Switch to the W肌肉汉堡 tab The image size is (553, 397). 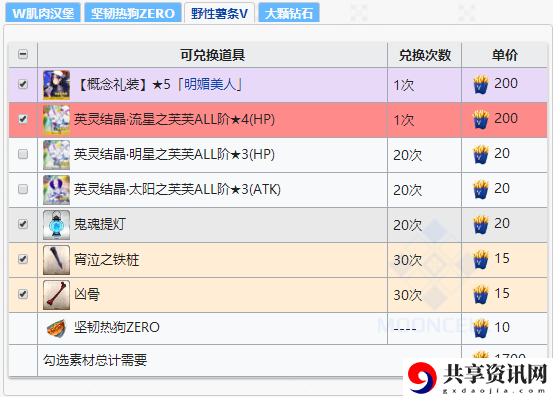coord(43,13)
